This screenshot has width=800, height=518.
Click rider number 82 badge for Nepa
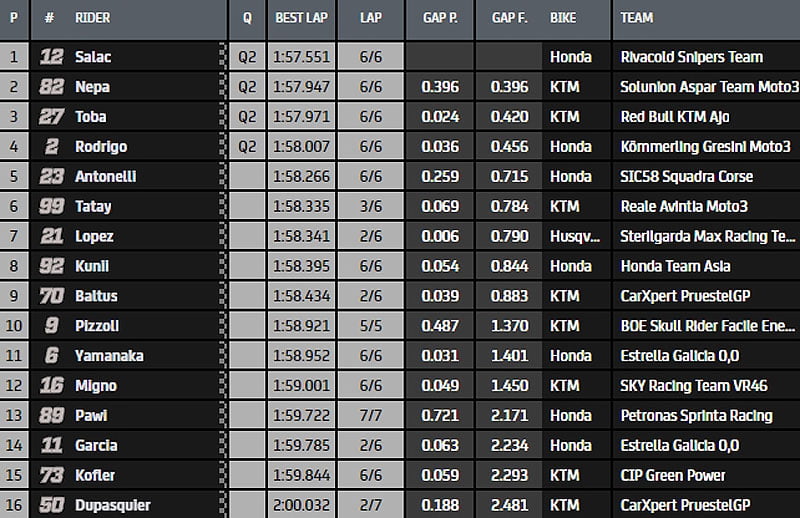pyautogui.click(x=50, y=87)
